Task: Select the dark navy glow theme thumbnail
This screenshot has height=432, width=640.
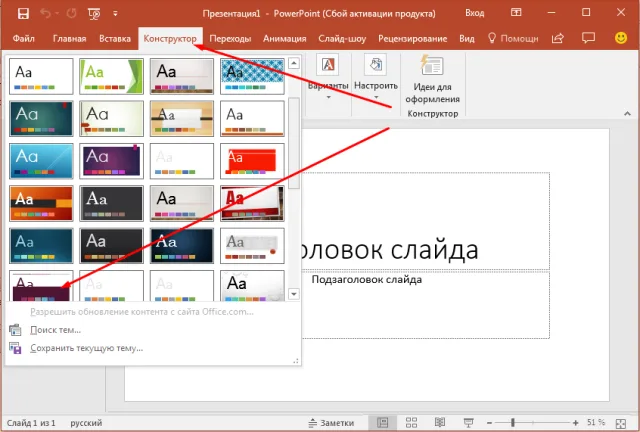Action: 182,245
